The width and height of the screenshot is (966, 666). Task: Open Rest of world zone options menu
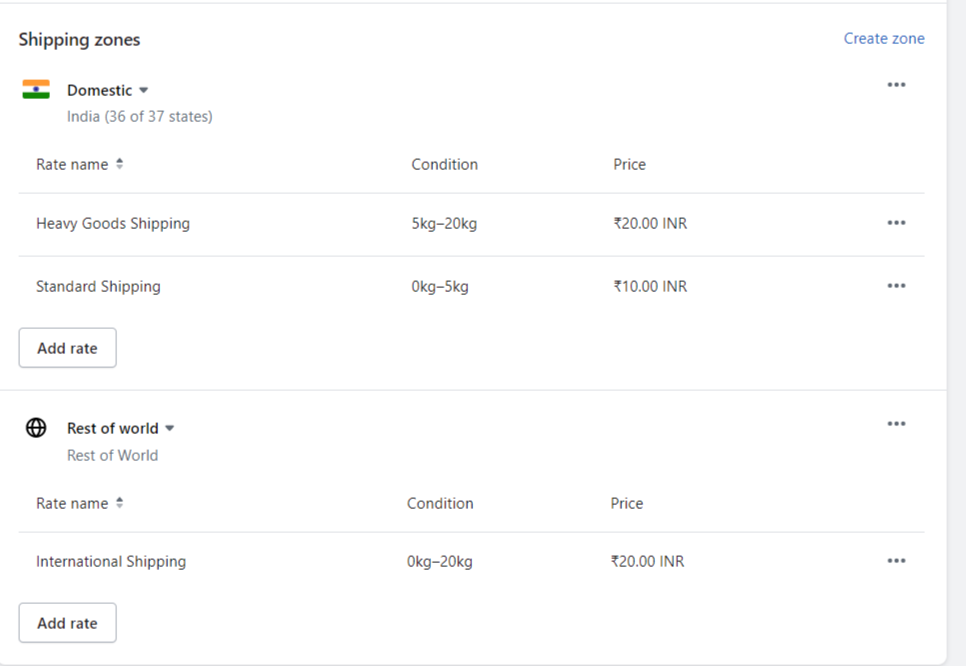(x=896, y=424)
